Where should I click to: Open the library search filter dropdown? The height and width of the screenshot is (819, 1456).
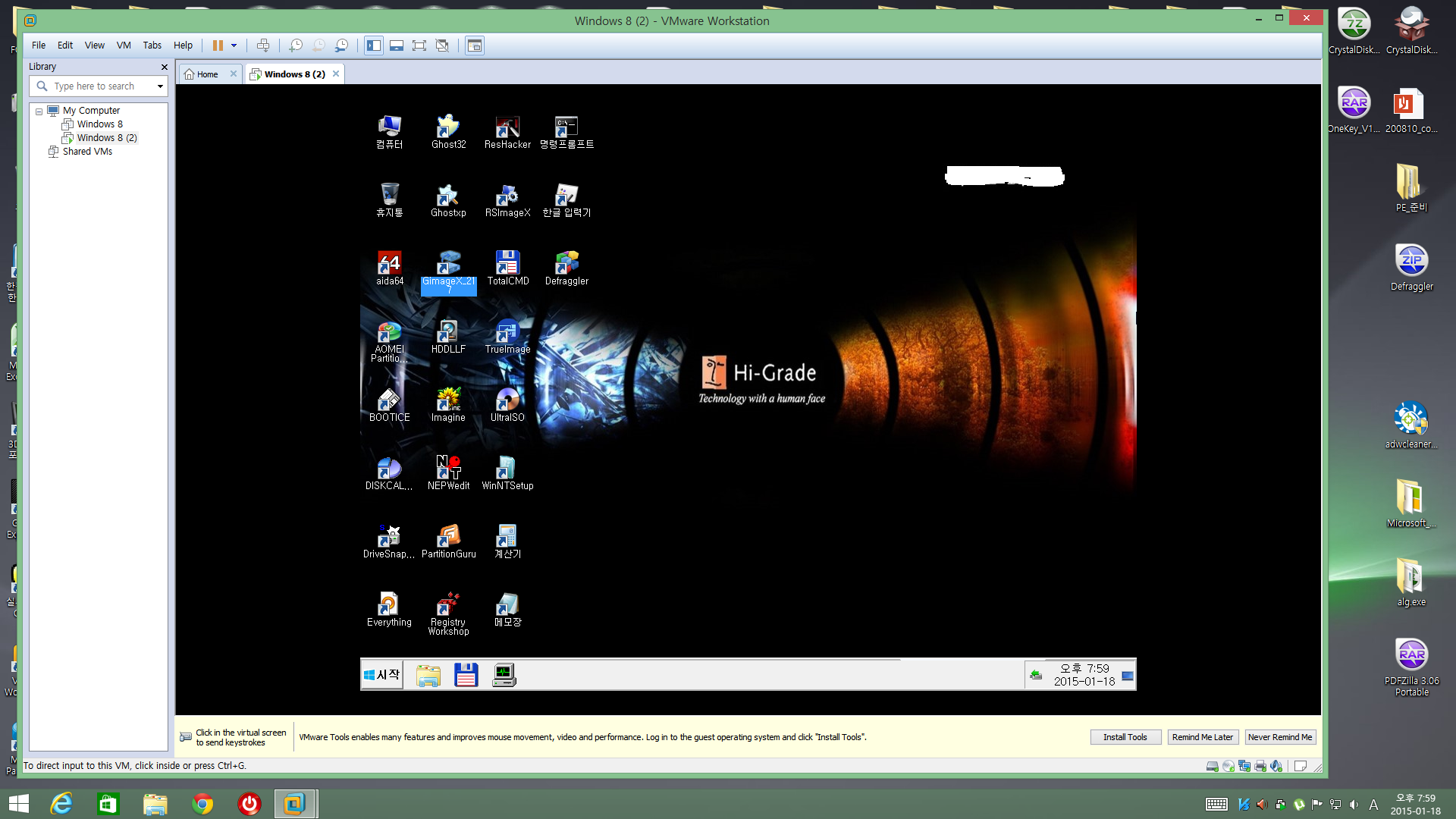(160, 86)
